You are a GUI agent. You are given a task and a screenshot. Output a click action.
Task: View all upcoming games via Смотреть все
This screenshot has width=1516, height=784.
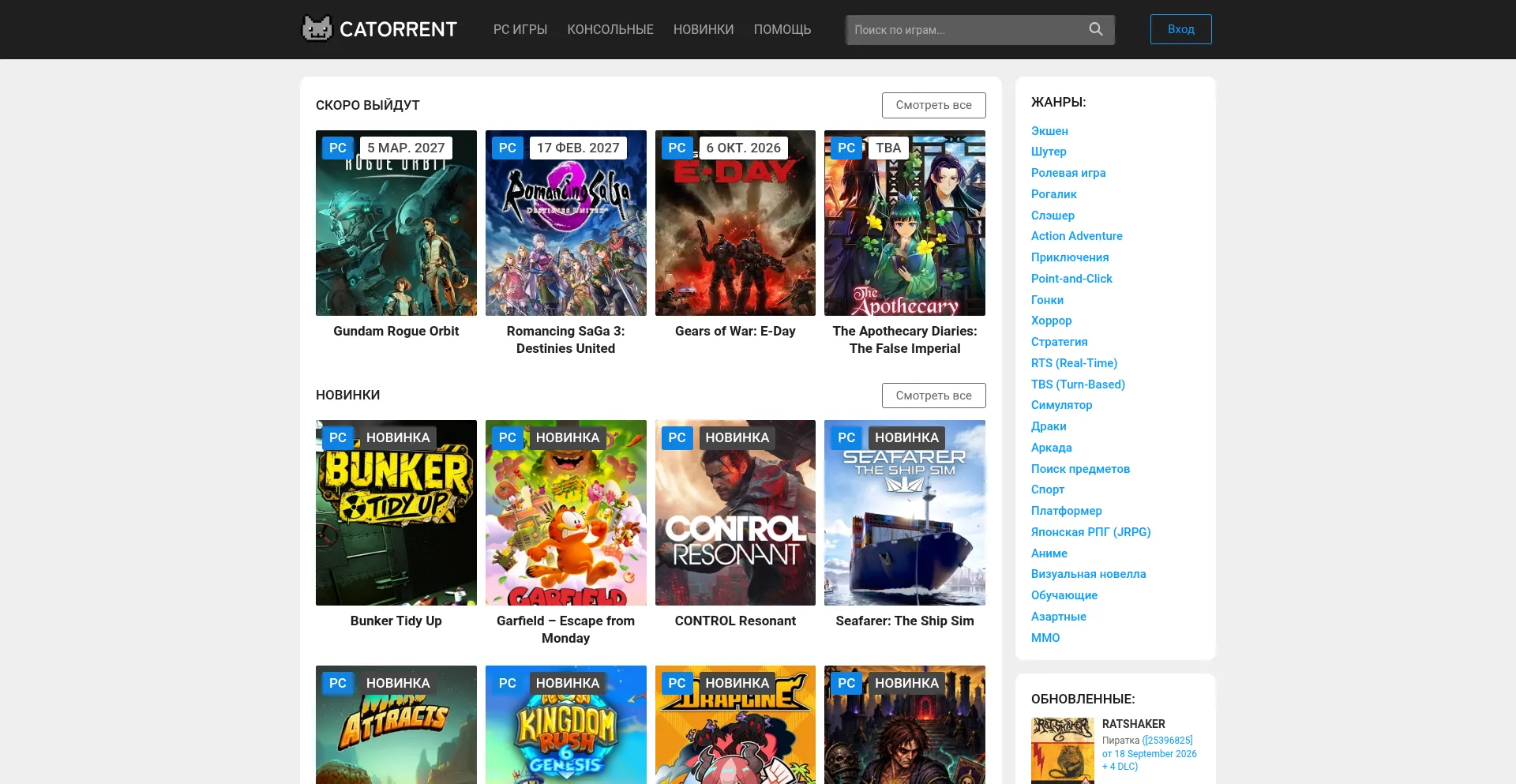click(x=934, y=105)
